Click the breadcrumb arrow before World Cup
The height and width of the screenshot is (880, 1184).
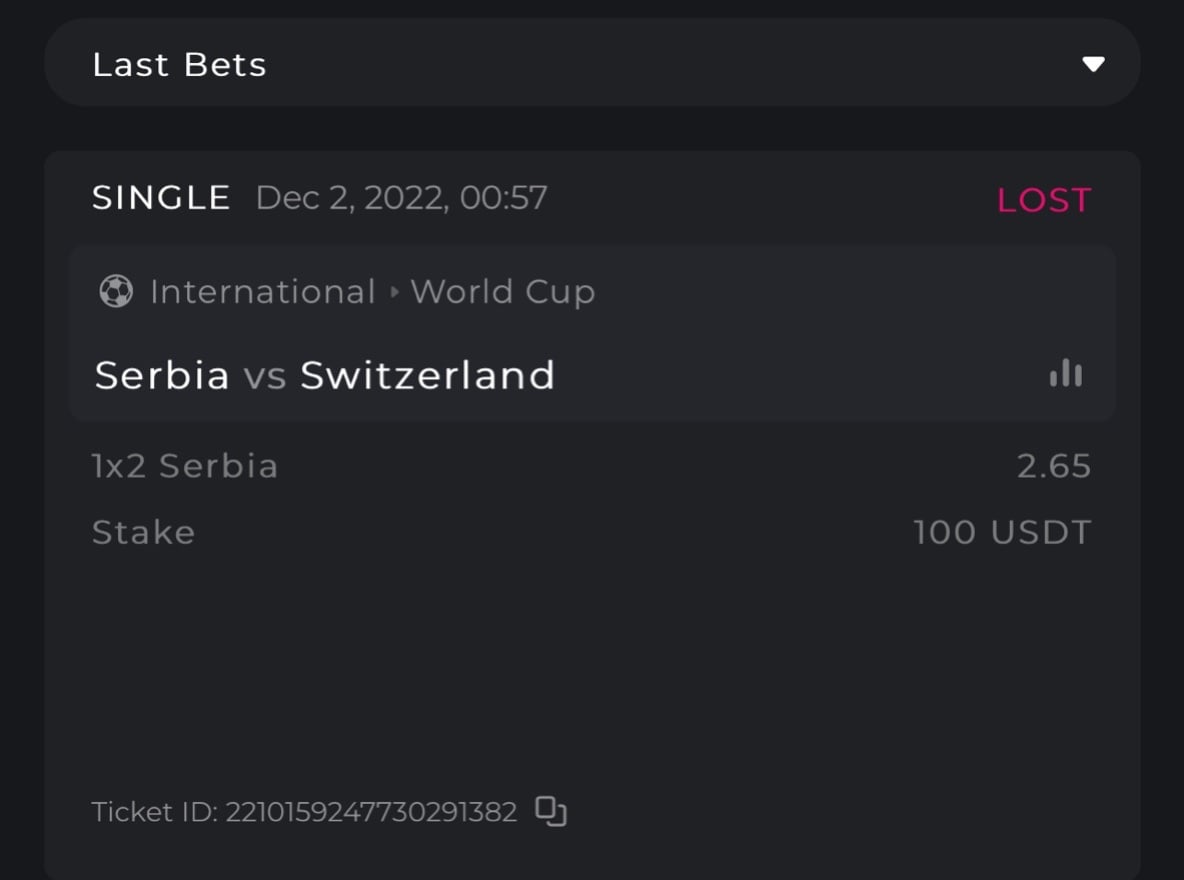pyautogui.click(x=393, y=293)
